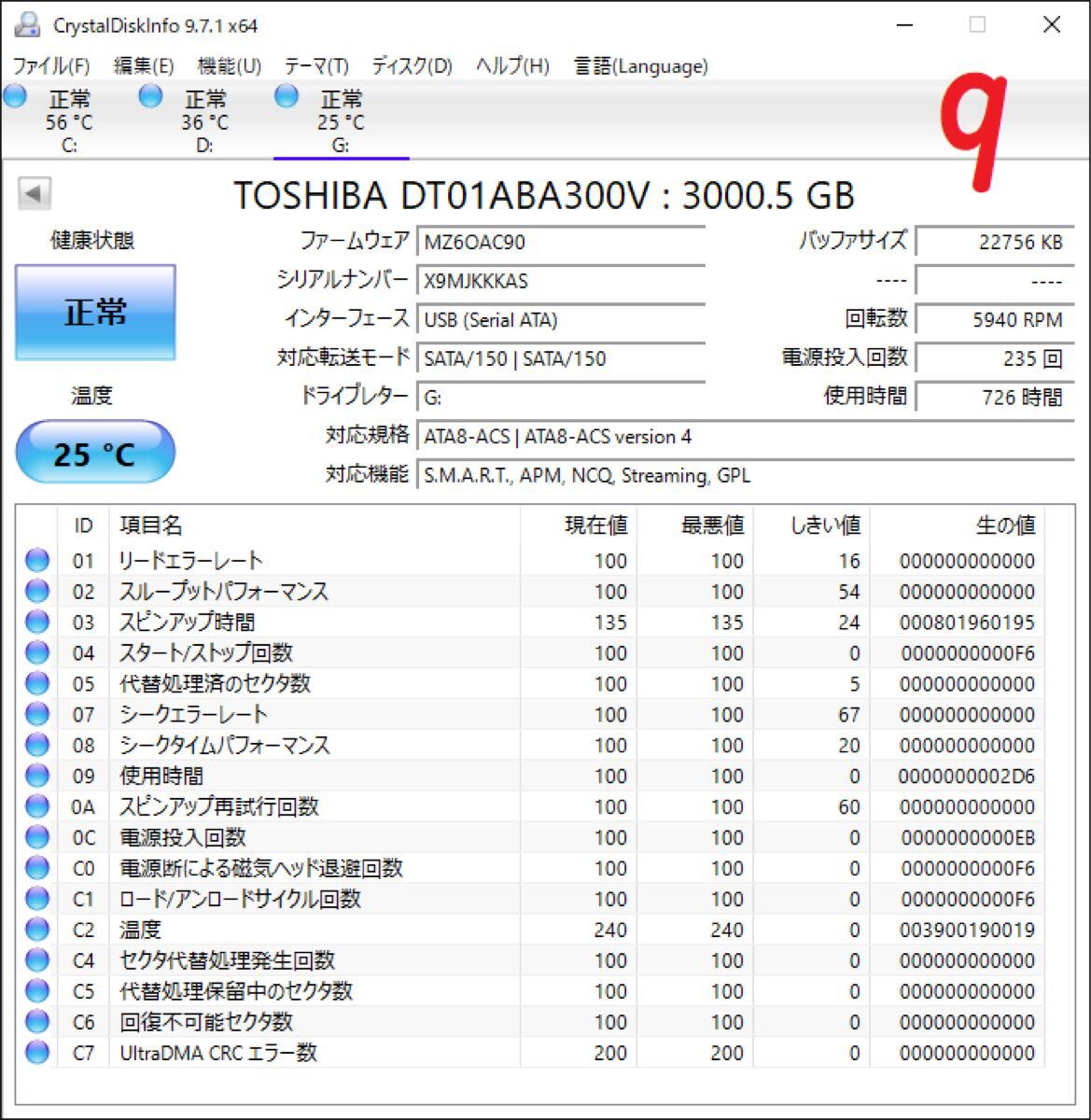Screen dimensions: 1091x1120
Task: Click status orb for 代替処理保留中のセクタ数 row
Action: (x=37, y=992)
